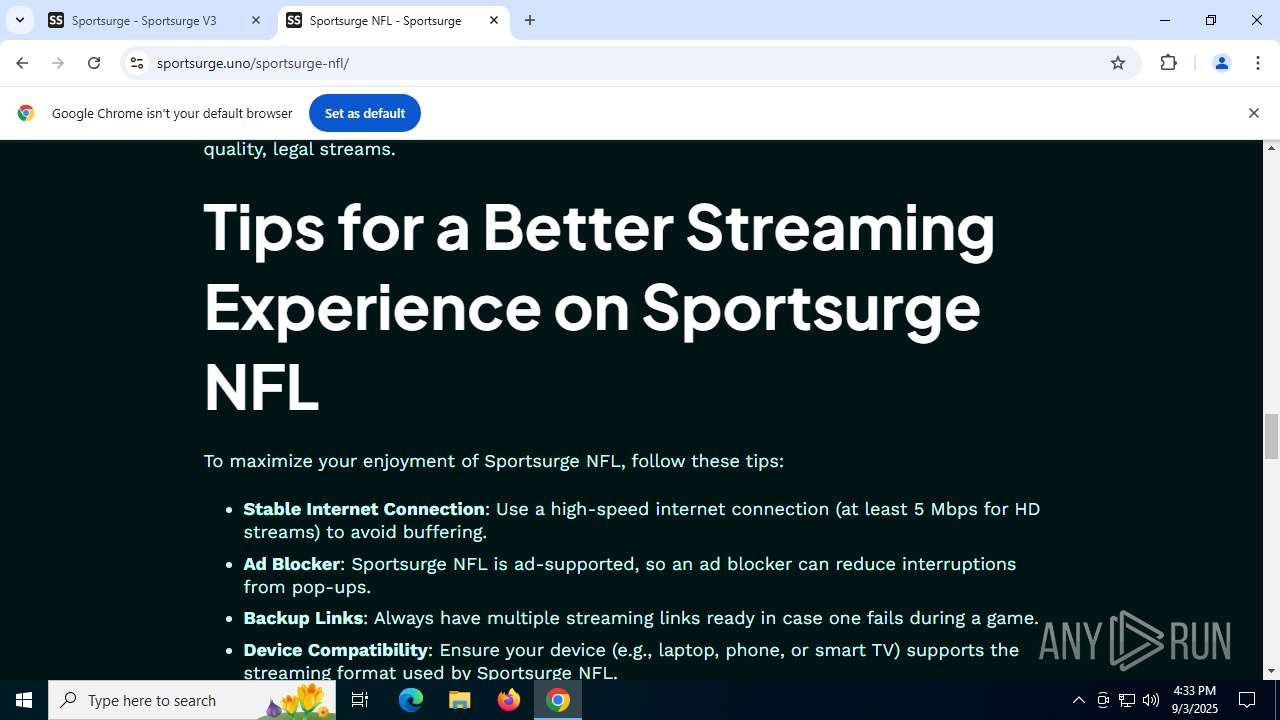Open the volume control tray icon

click(x=1151, y=700)
